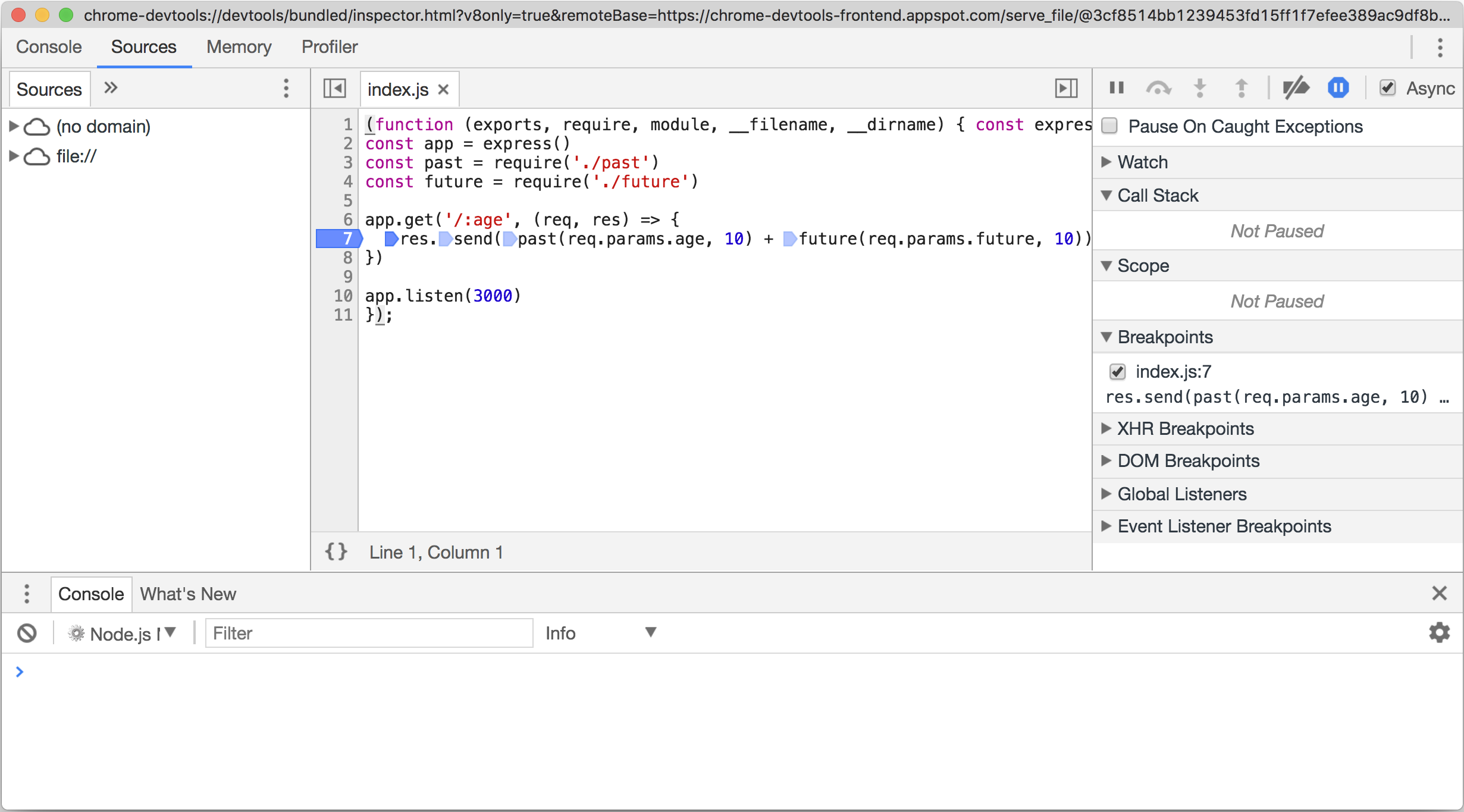1464x812 pixels.
Task: Click the inline breakpoint before future call
Action: [790, 239]
